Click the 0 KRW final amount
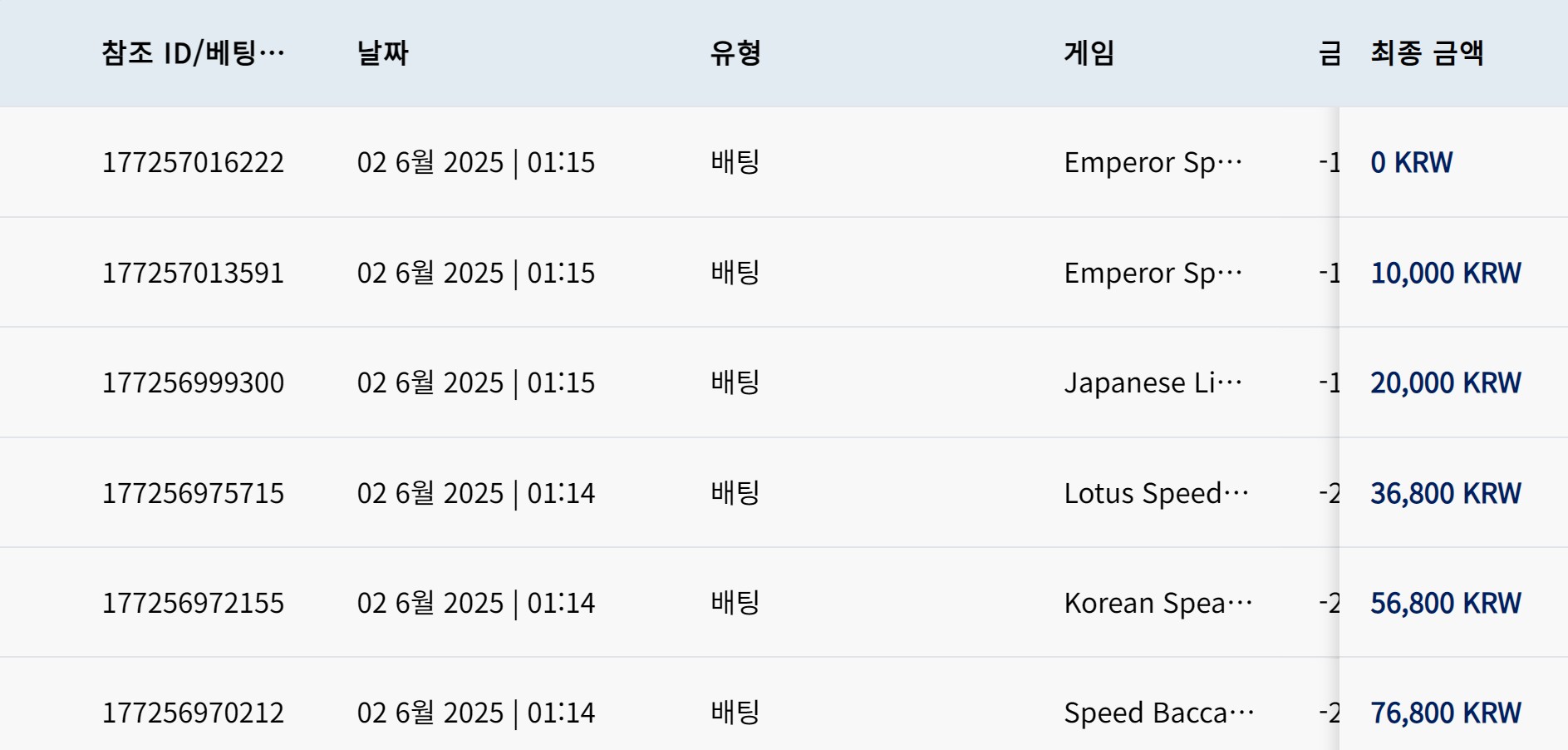The height and width of the screenshot is (750, 1568). 1411,162
